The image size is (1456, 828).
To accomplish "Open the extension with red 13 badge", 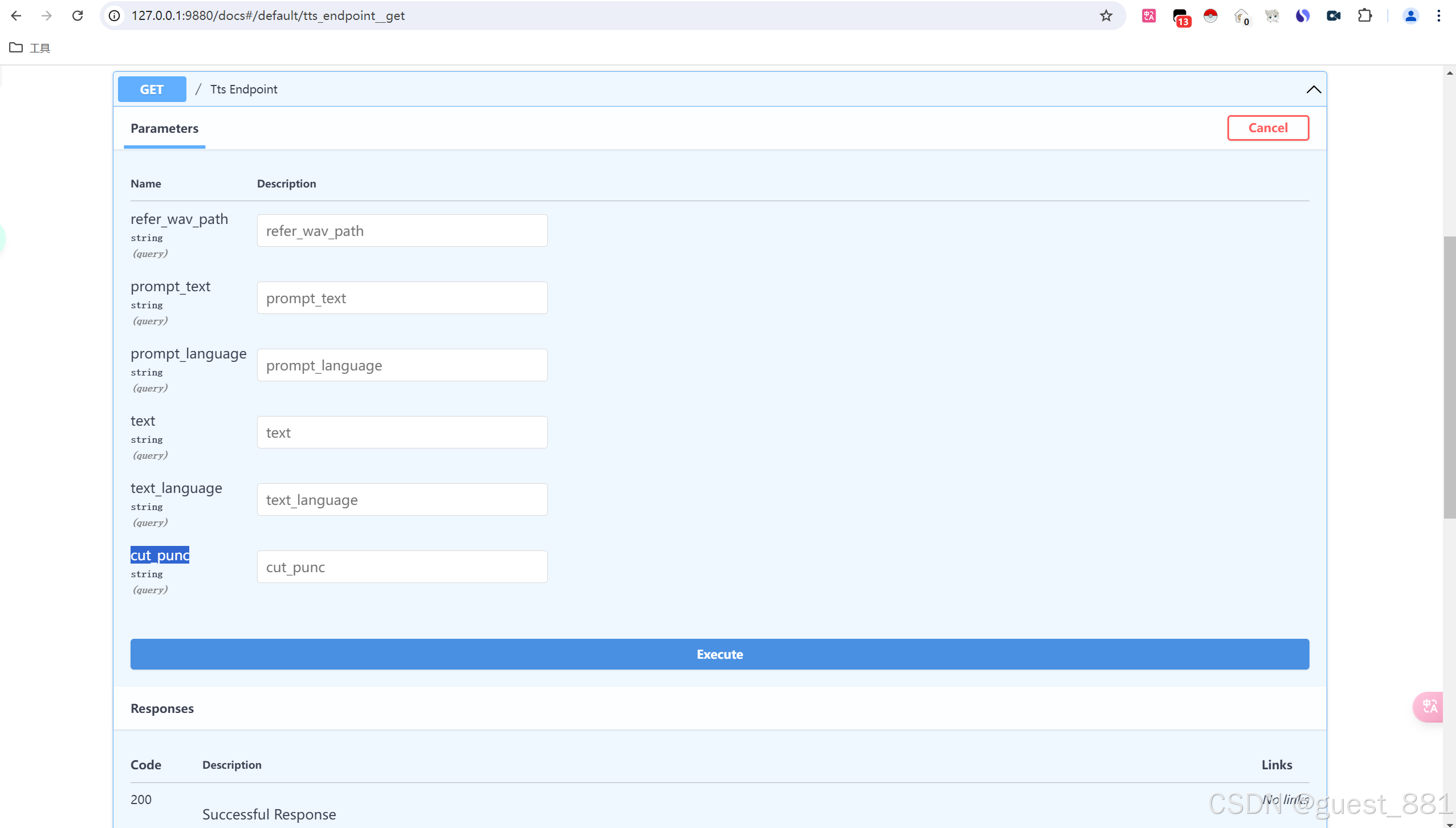I will click(1180, 17).
